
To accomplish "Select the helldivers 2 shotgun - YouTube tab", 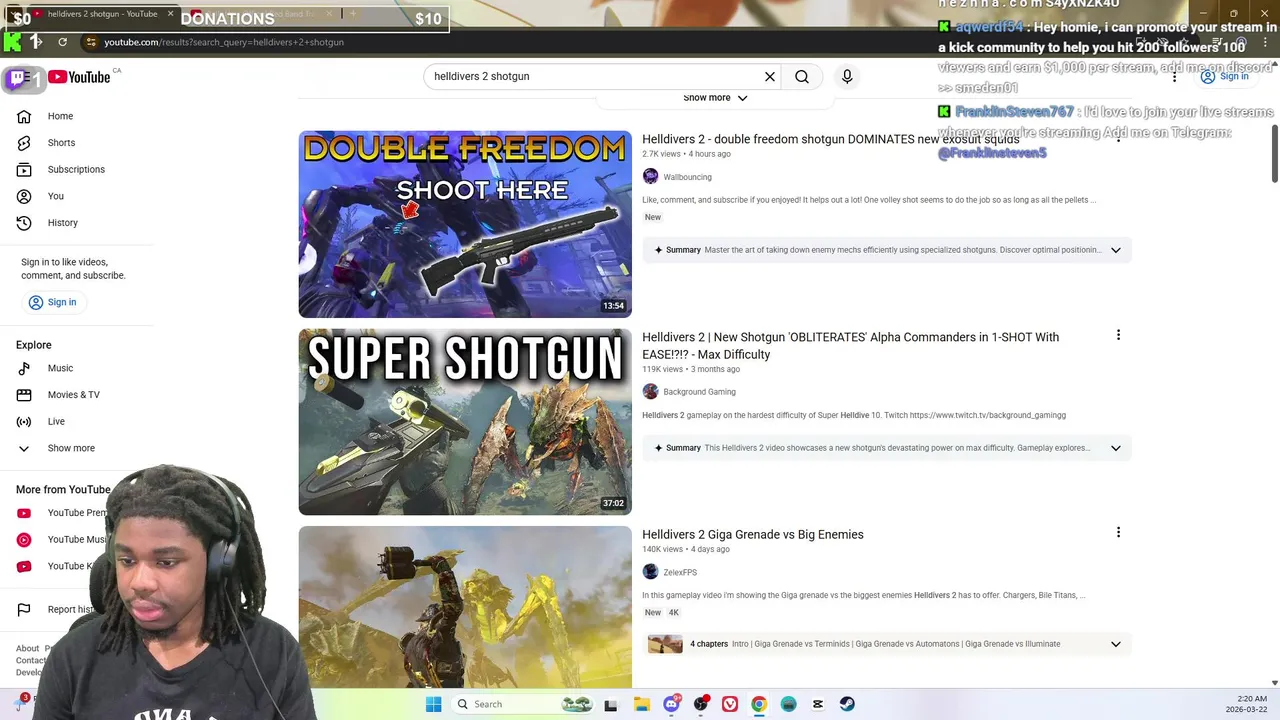I will [x=102, y=14].
